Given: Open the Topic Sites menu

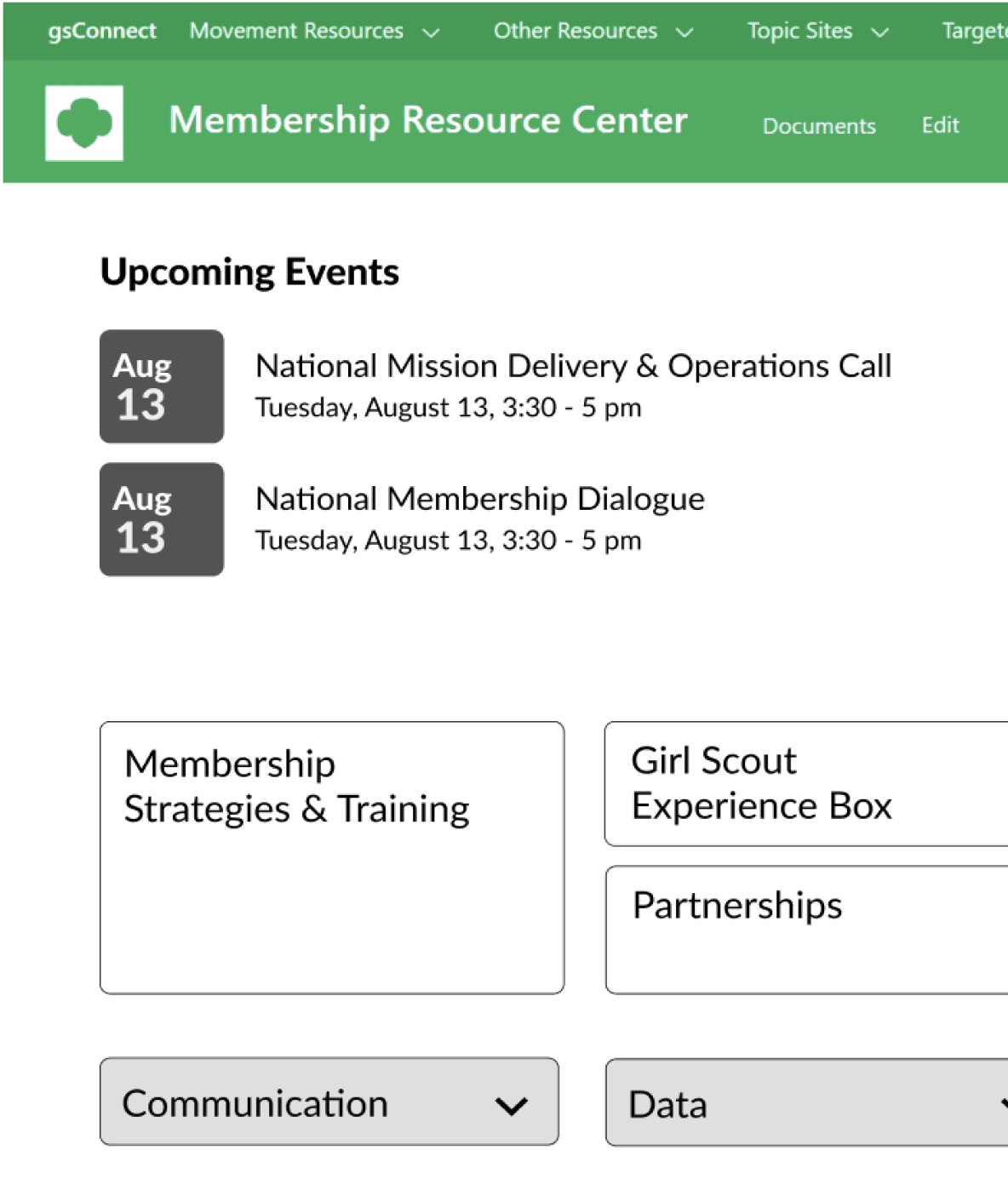Looking at the screenshot, I should (x=818, y=31).
